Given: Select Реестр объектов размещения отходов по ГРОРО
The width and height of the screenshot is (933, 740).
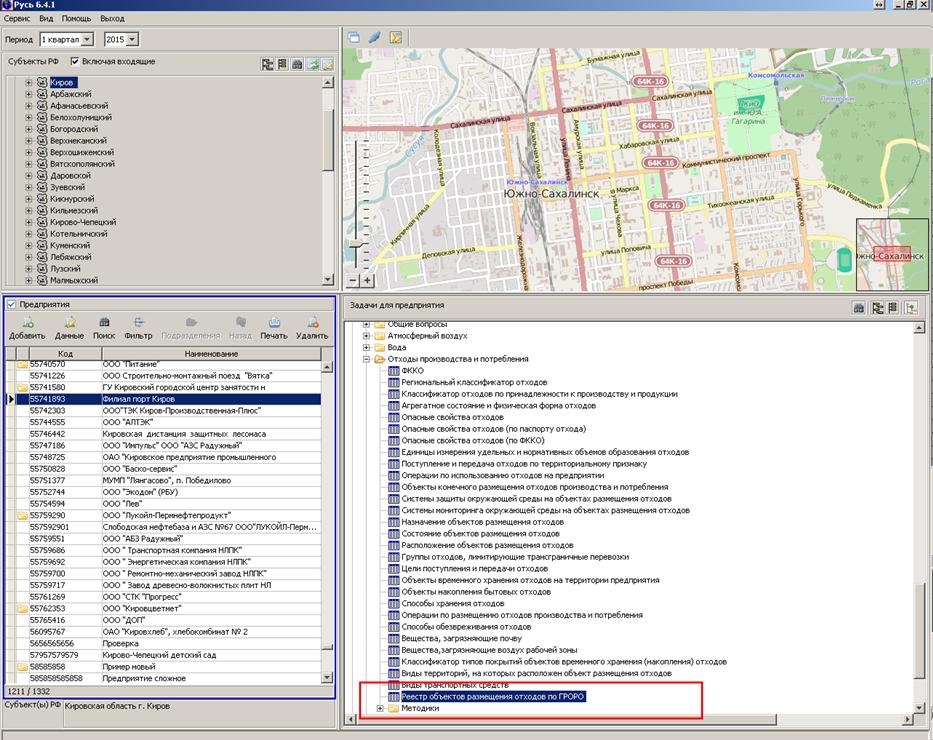Looking at the screenshot, I should [x=493, y=696].
